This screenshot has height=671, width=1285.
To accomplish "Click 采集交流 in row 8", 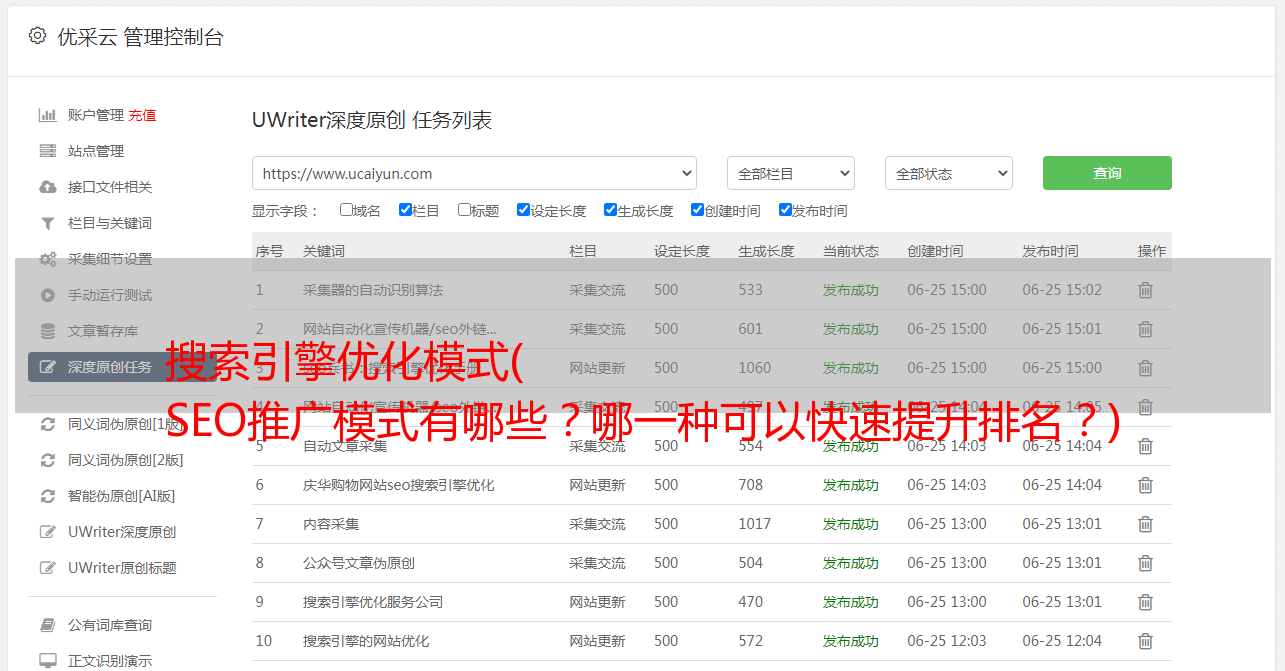I will [x=598, y=563].
